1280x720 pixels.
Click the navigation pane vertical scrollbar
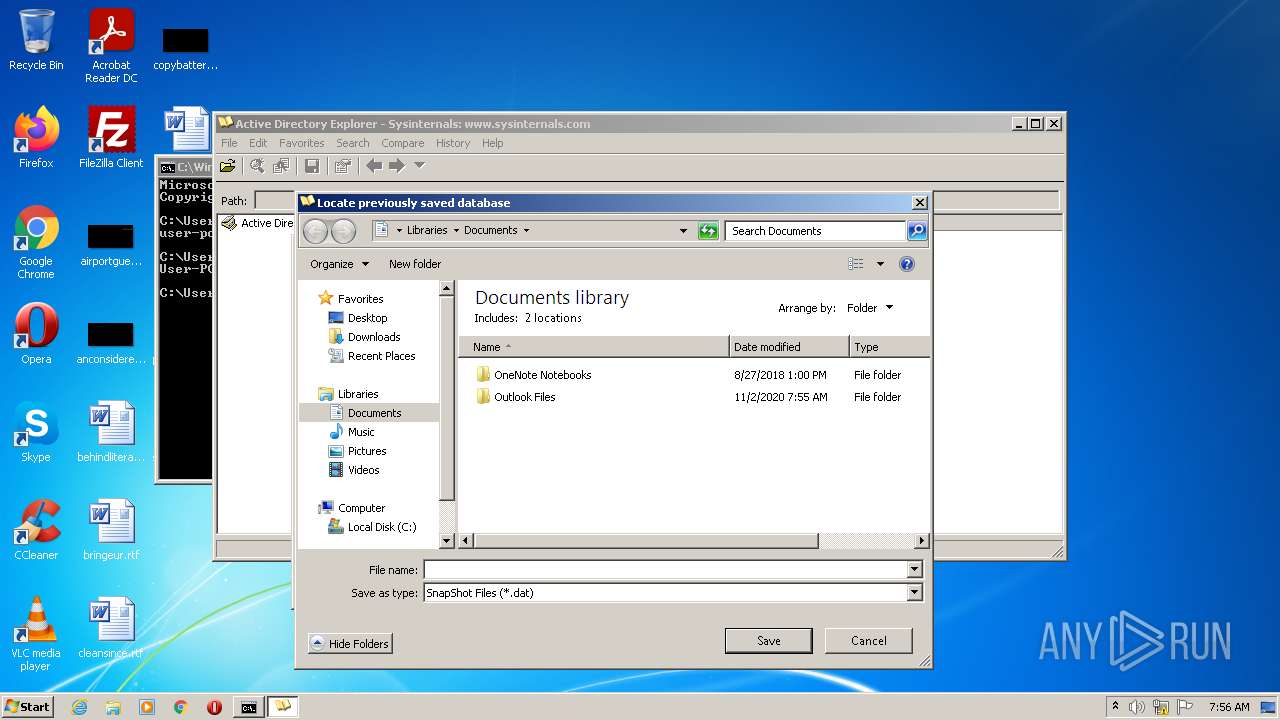pyautogui.click(x=447, y=398)
